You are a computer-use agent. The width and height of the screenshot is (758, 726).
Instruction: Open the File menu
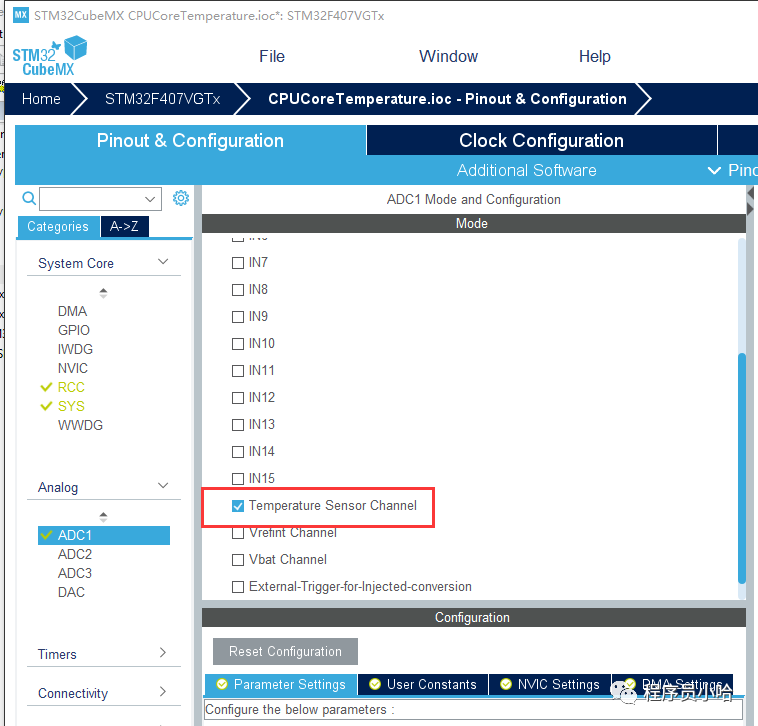272,56
